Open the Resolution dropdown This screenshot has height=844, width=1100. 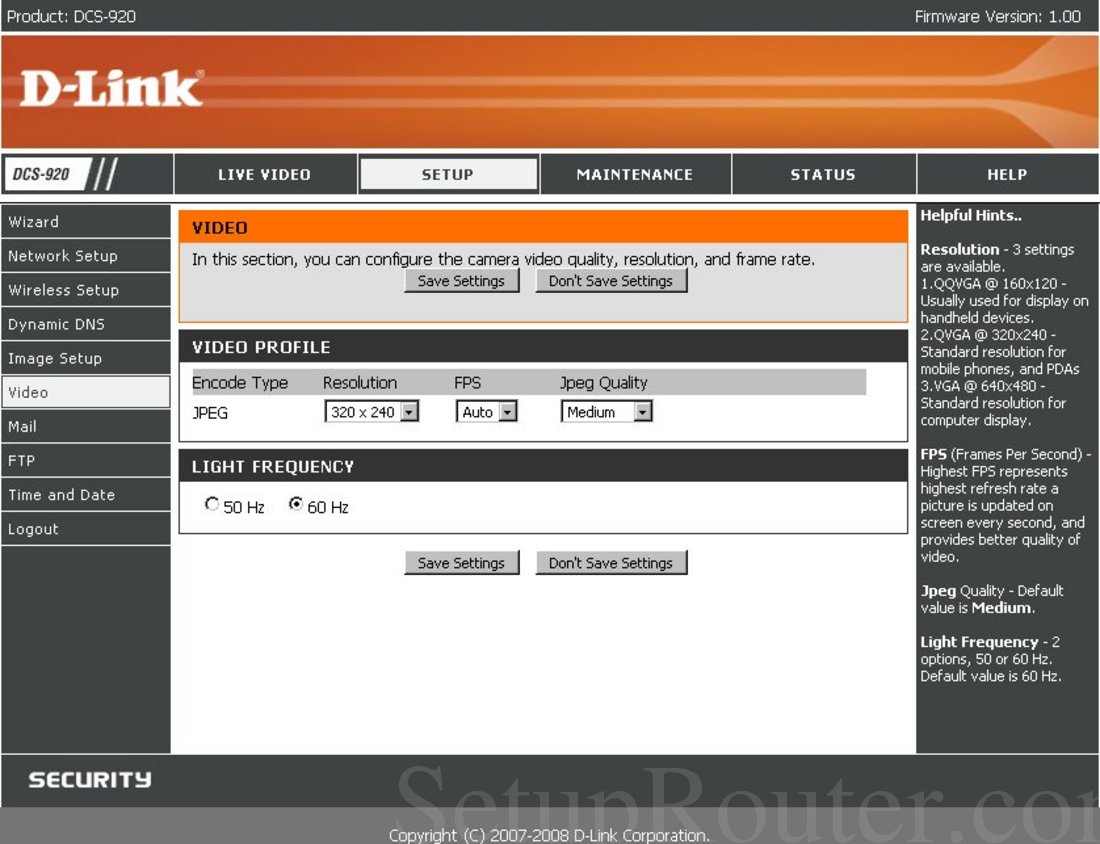(x=410, y=411)
